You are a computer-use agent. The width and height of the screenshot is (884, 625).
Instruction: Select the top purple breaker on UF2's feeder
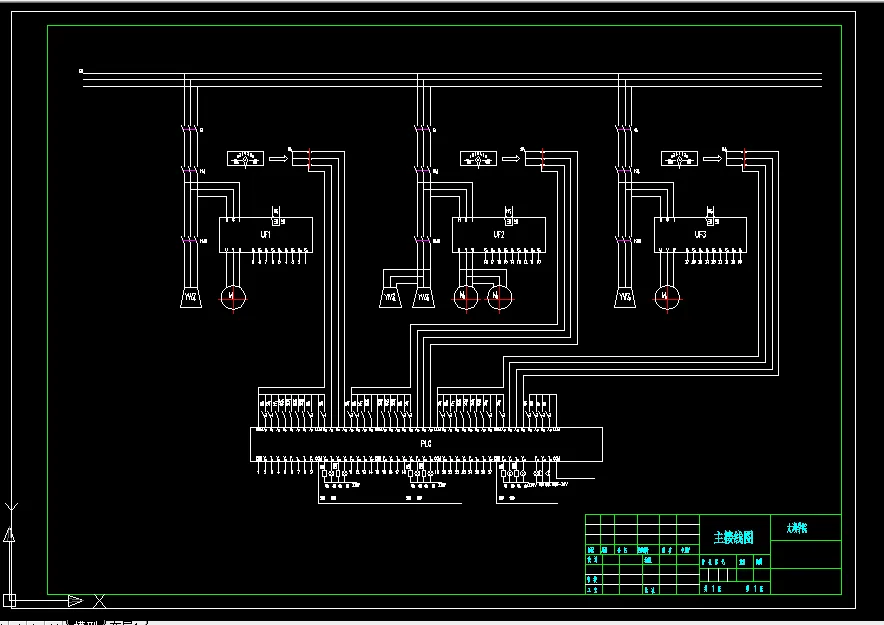coord(423,129)
